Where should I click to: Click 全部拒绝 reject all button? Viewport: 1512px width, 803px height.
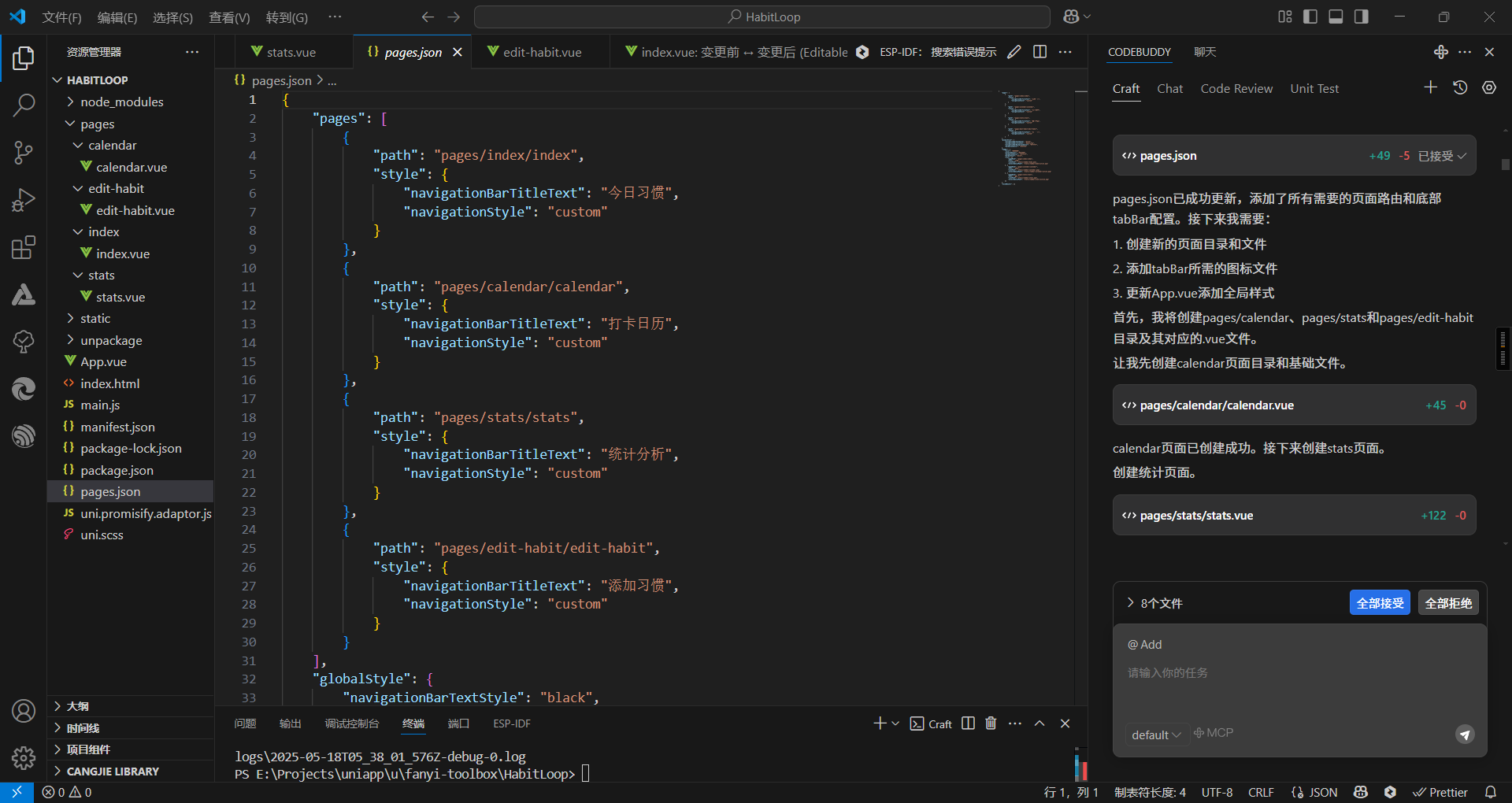1448,603
